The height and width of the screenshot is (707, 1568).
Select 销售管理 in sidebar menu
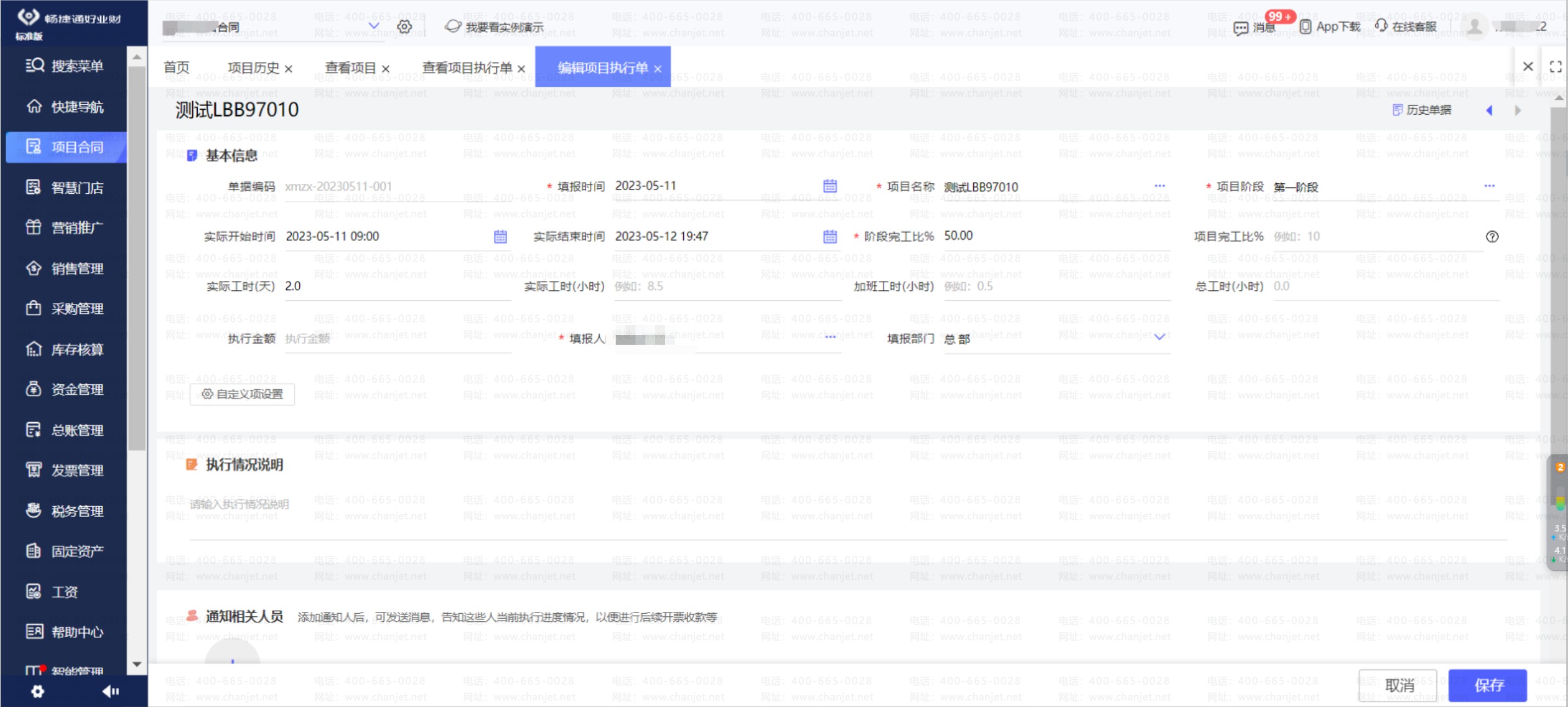tap(77, 268)
